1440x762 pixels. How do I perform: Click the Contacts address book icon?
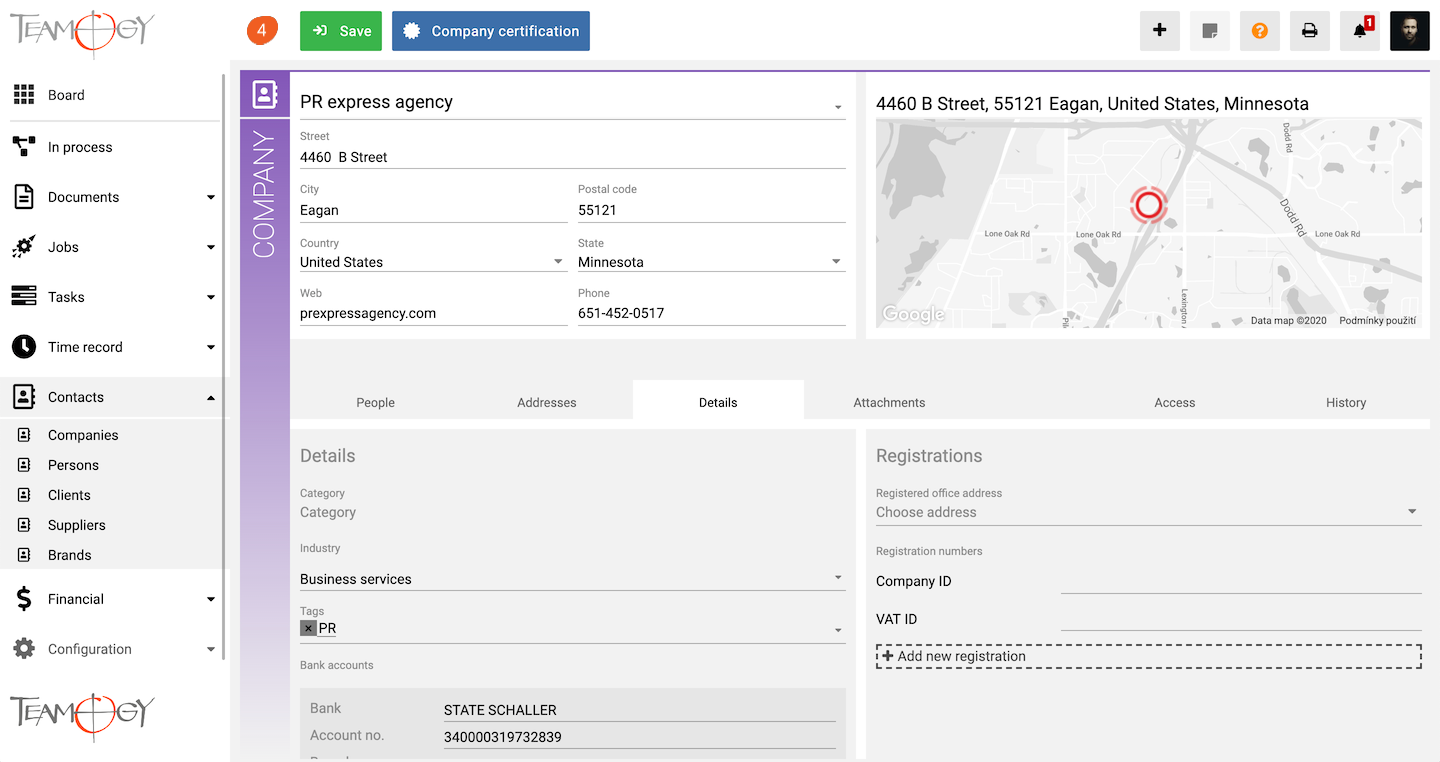pos(24,397)
